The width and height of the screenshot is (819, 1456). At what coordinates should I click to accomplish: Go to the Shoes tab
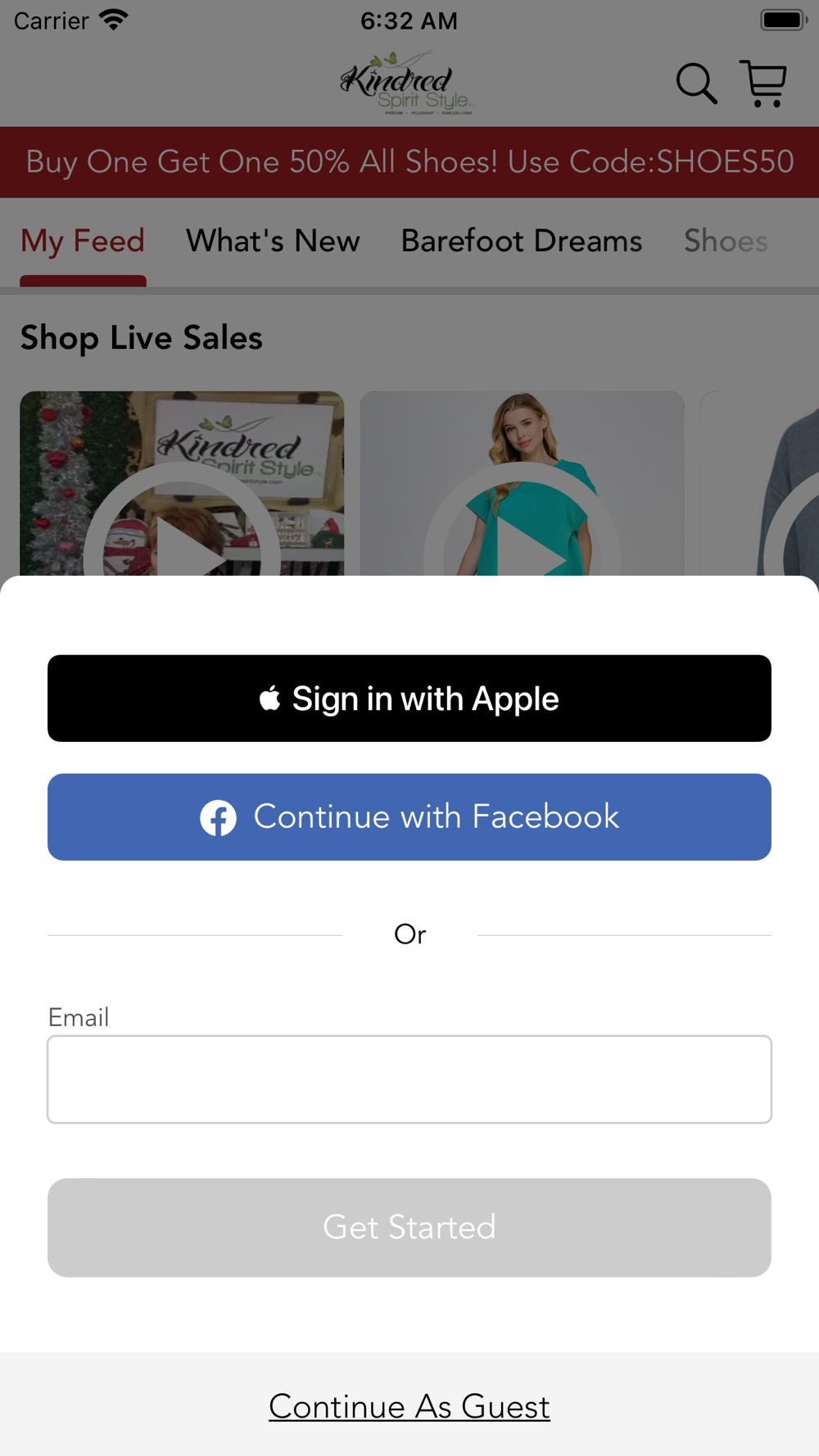pyautogui.click(x=726, y=241)
